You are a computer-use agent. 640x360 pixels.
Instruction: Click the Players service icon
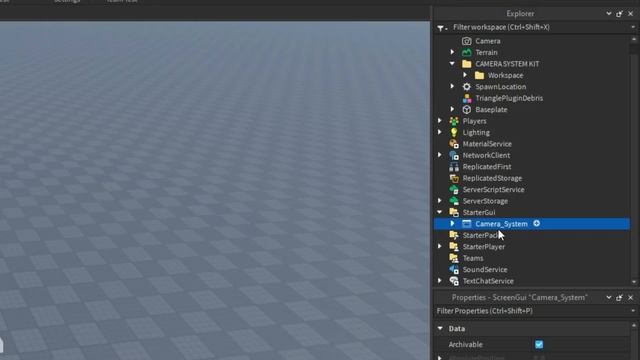pos(454,121)
